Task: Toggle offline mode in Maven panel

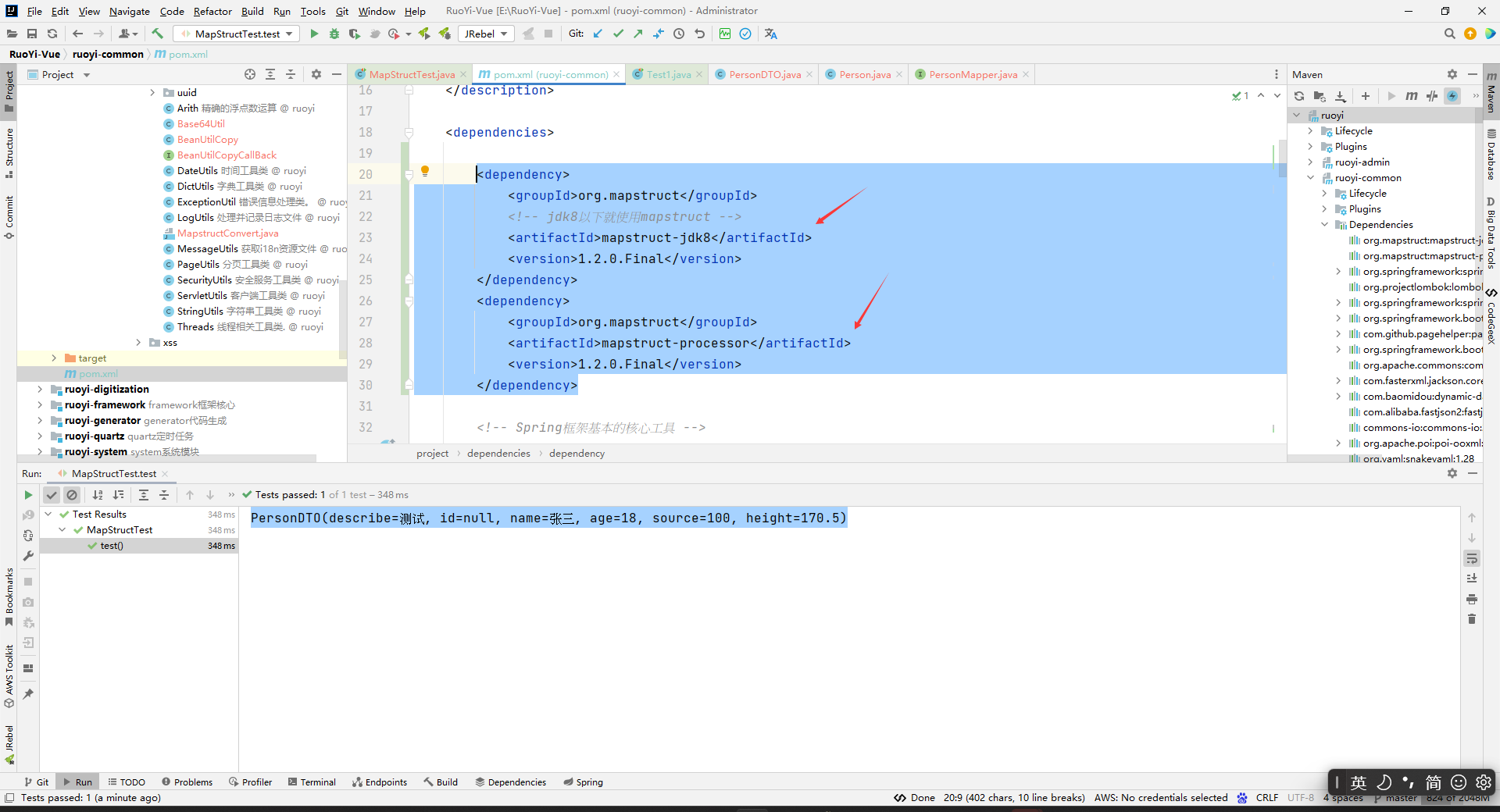Action: tap(1452, 95)
